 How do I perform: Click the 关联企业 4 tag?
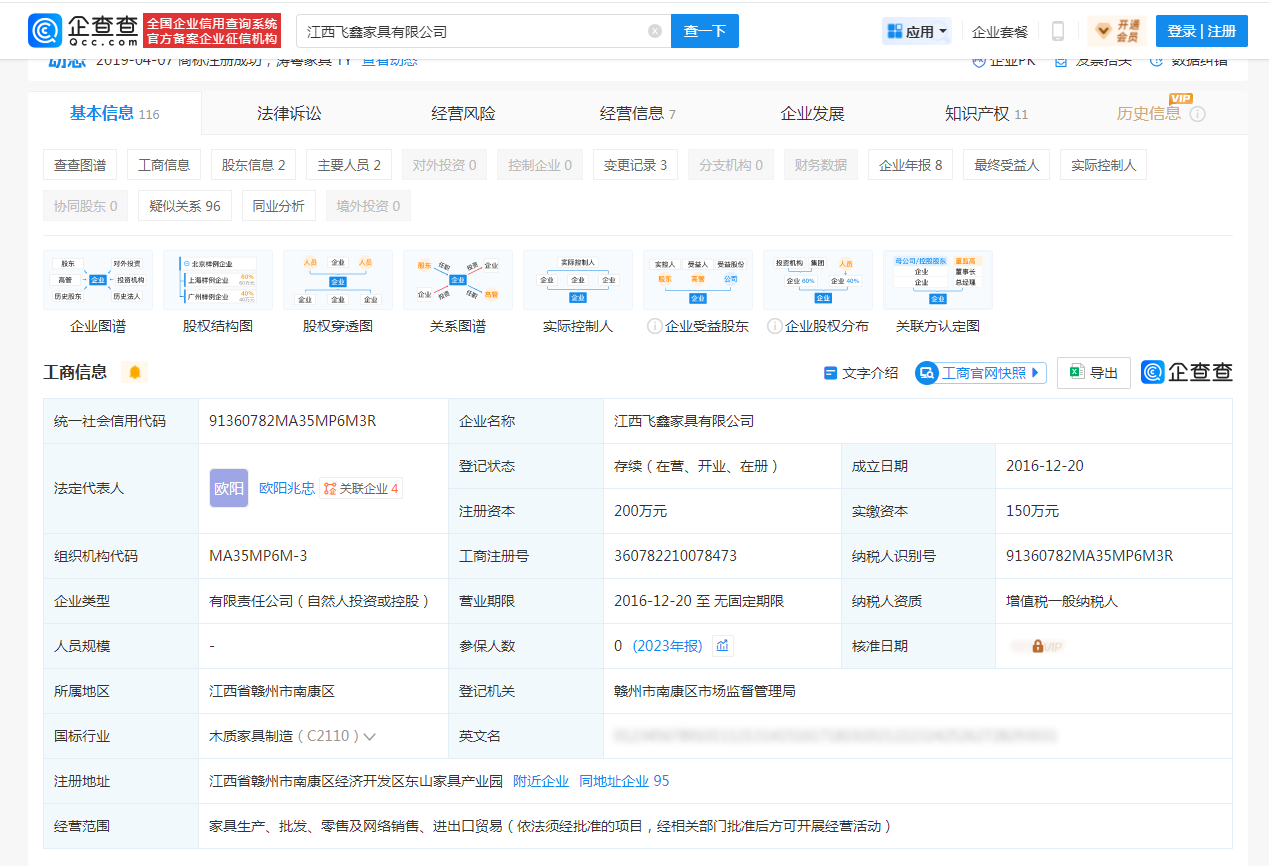361,489
